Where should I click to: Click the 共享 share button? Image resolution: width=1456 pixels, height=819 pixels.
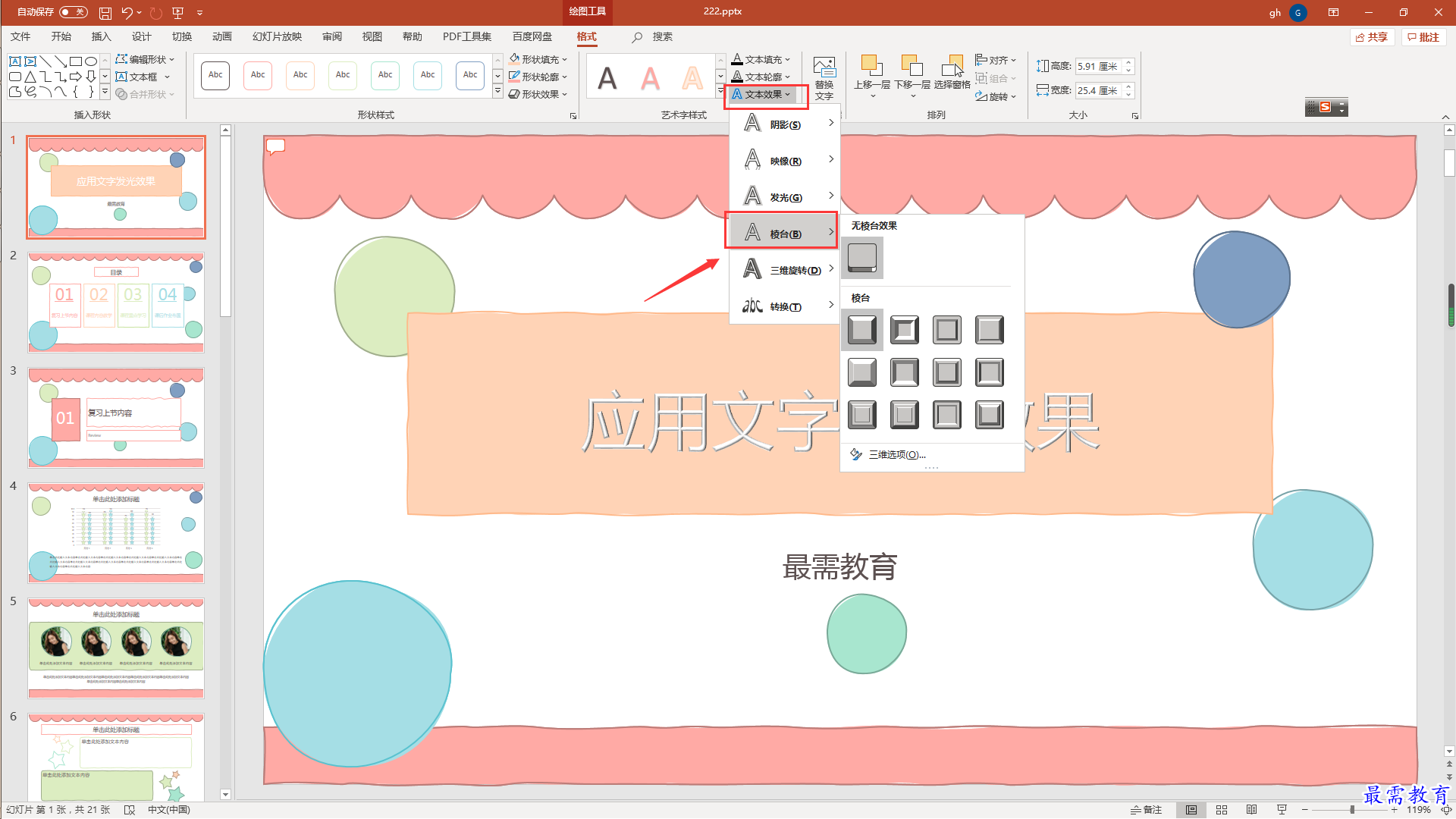(x=1372, y=37)
